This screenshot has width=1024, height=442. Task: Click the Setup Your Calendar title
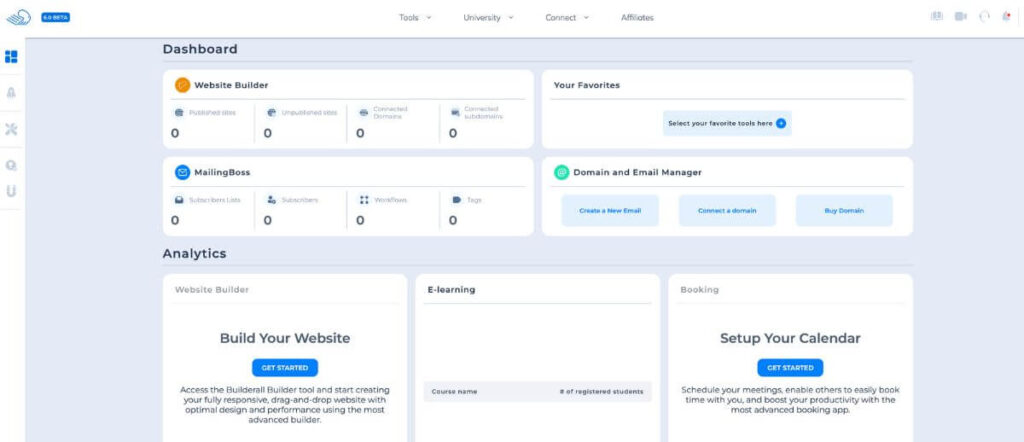790,338
